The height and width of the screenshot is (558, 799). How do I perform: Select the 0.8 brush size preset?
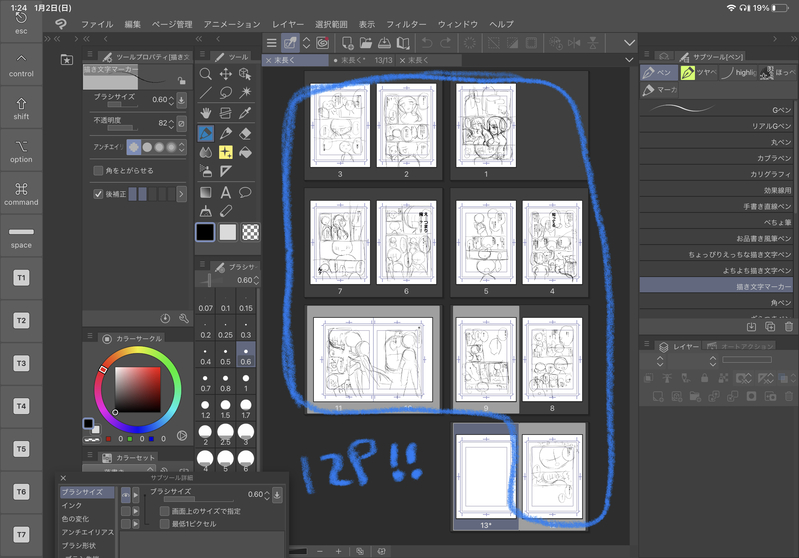225,382
